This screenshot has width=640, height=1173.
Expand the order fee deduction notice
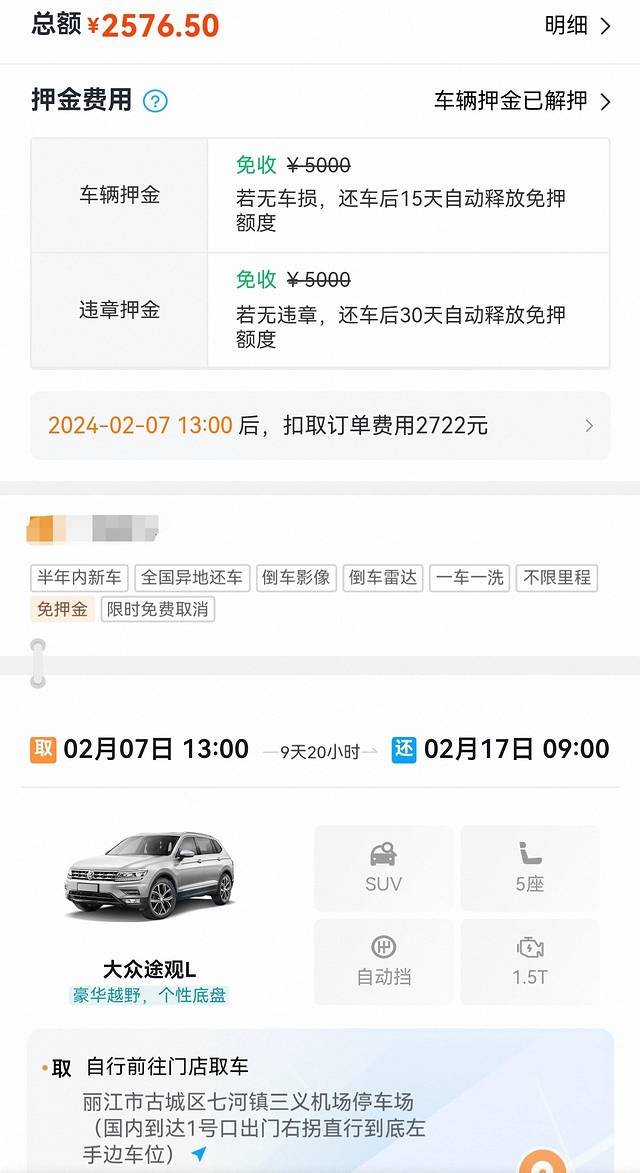[320, 426]
